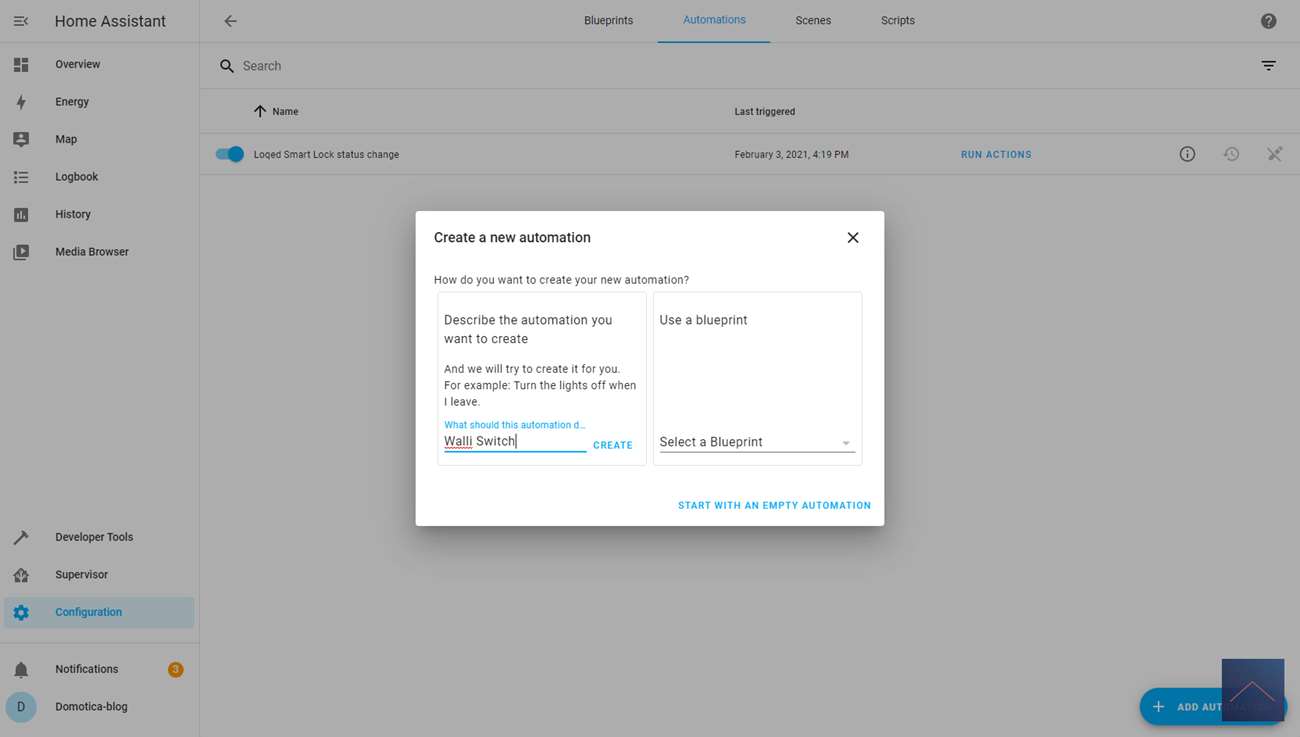Toggle Loqed Smart Lock status change automation
The height and width of the screenshot is (737, 1300).
(x=230, y=154)
